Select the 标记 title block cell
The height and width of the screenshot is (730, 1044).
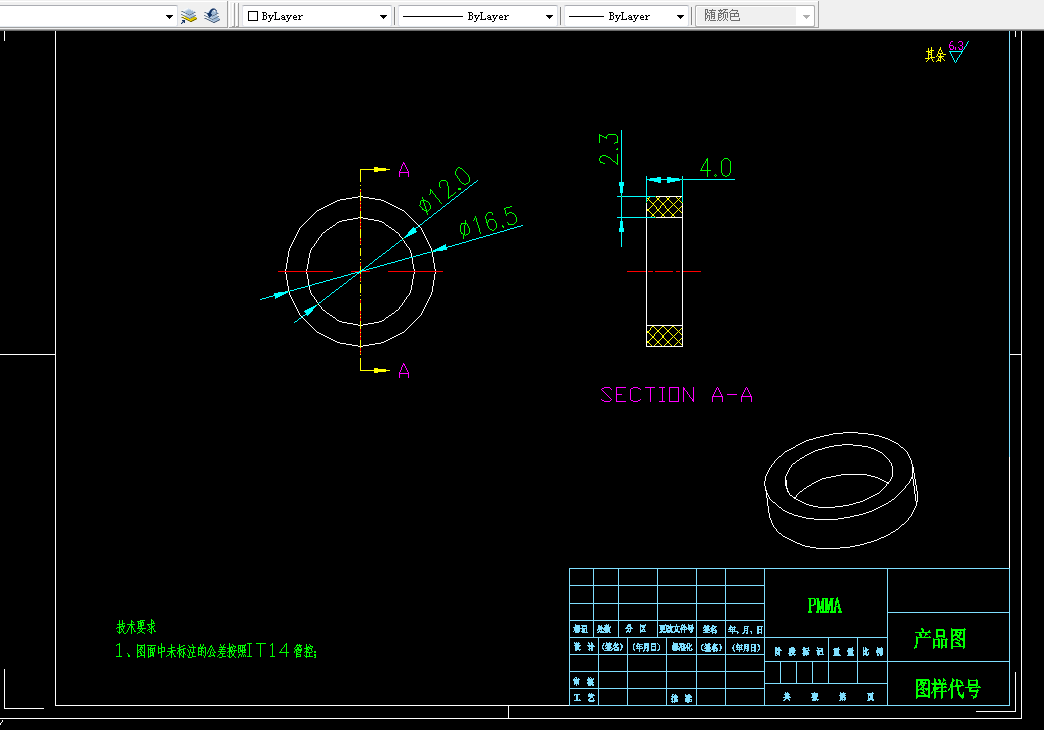[581, 629]
